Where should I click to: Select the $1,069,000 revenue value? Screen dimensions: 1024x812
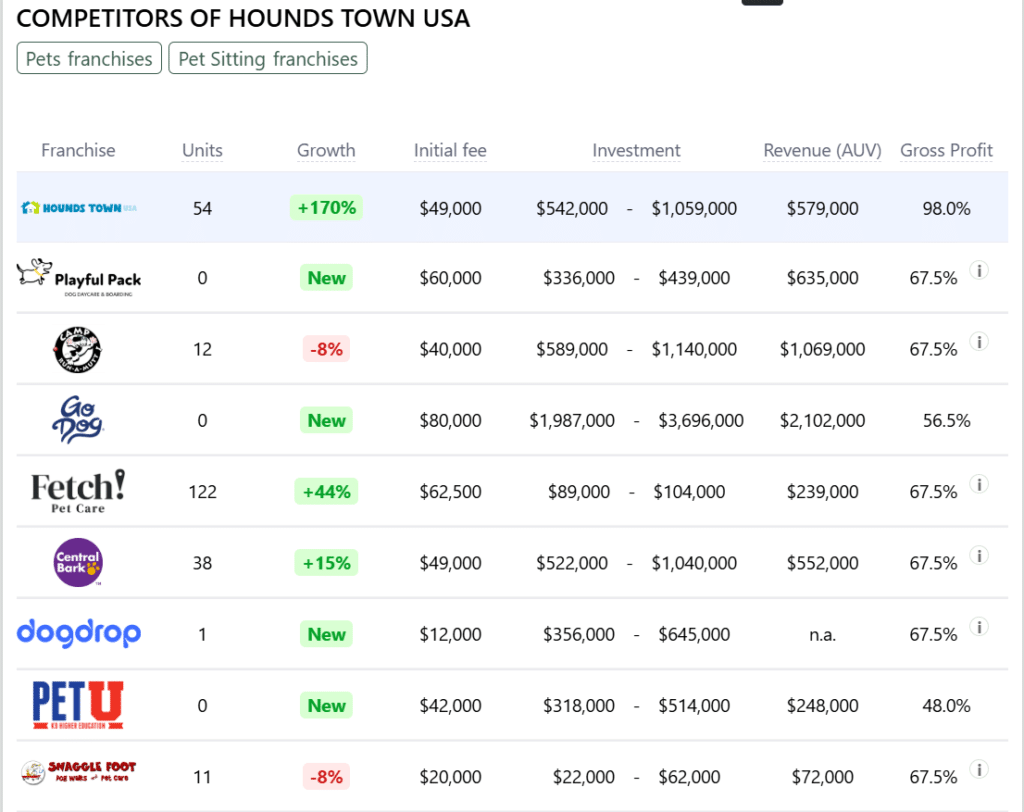tap(822, 349)
